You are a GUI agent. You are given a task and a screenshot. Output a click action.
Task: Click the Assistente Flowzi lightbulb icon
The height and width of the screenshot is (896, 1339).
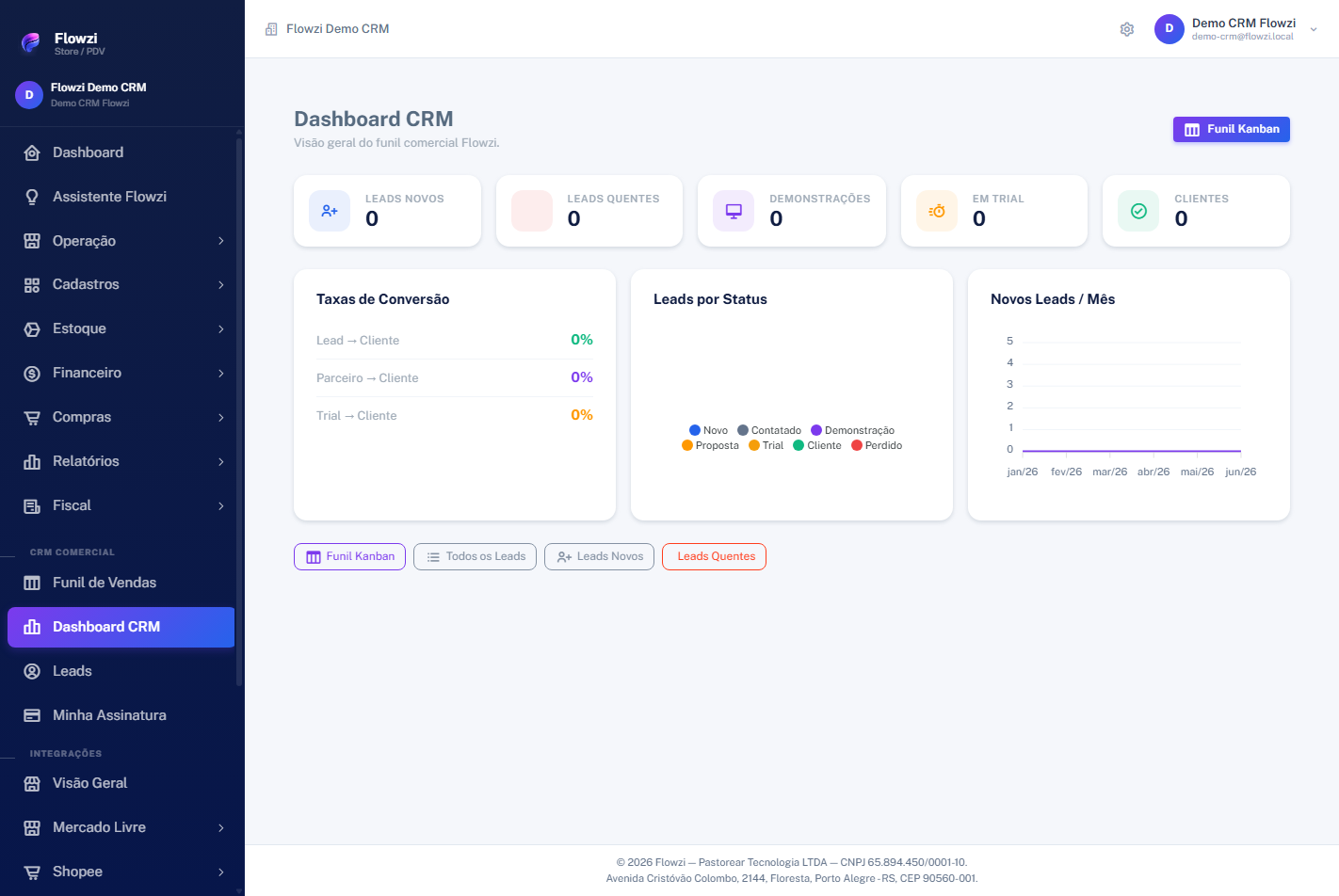(32, 197)
